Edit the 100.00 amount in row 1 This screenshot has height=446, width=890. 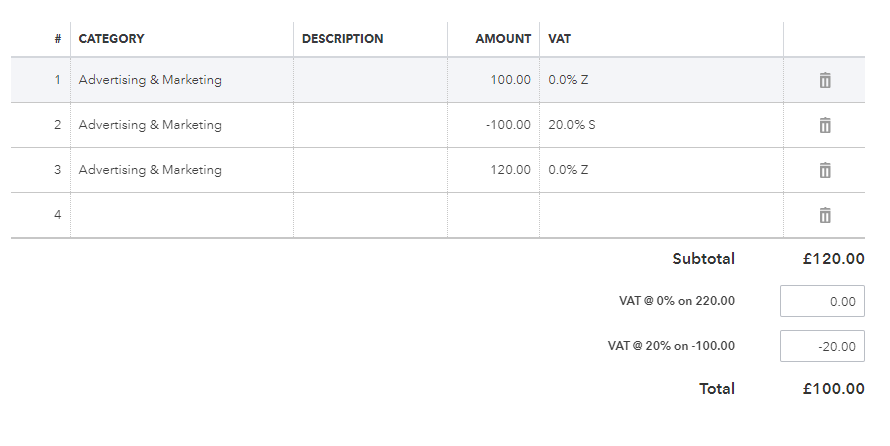click(x=493, y=80)
